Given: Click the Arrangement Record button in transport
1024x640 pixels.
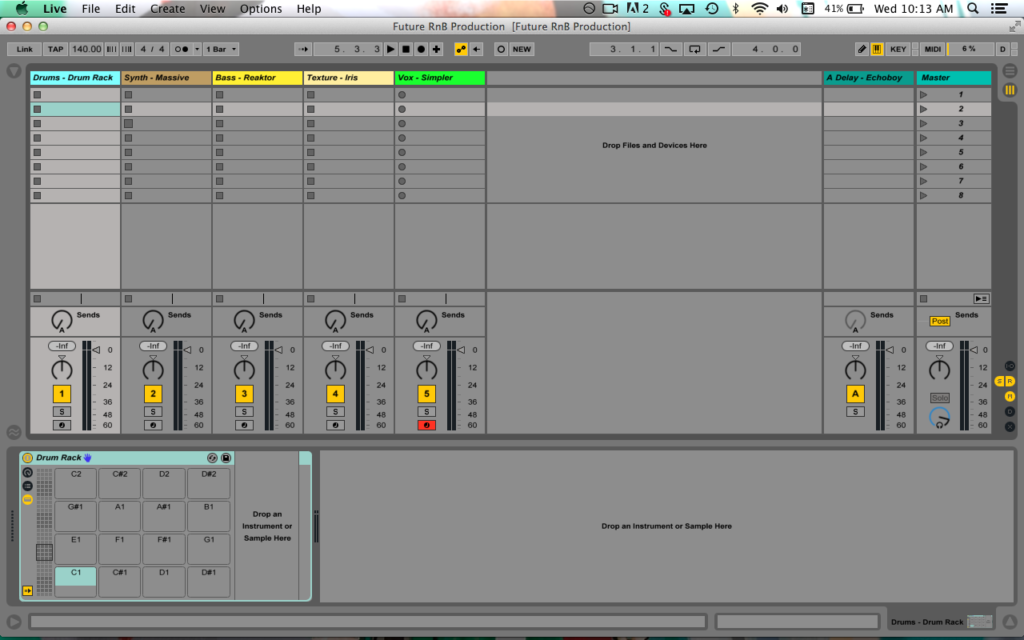Looking at the screenshot, I should point(421,49).
